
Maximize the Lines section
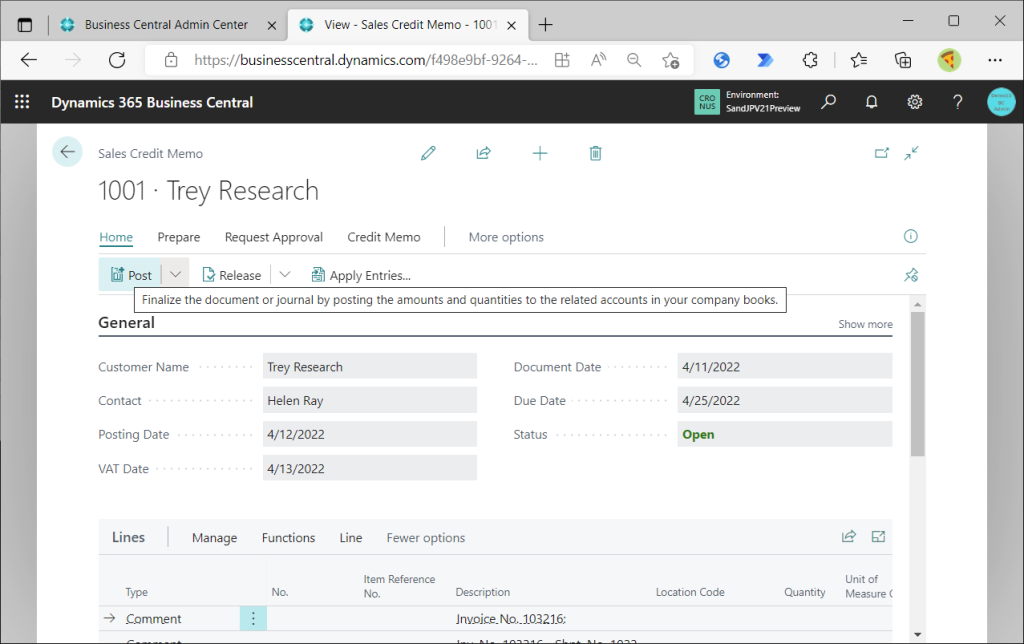click(x=878, y=537)
